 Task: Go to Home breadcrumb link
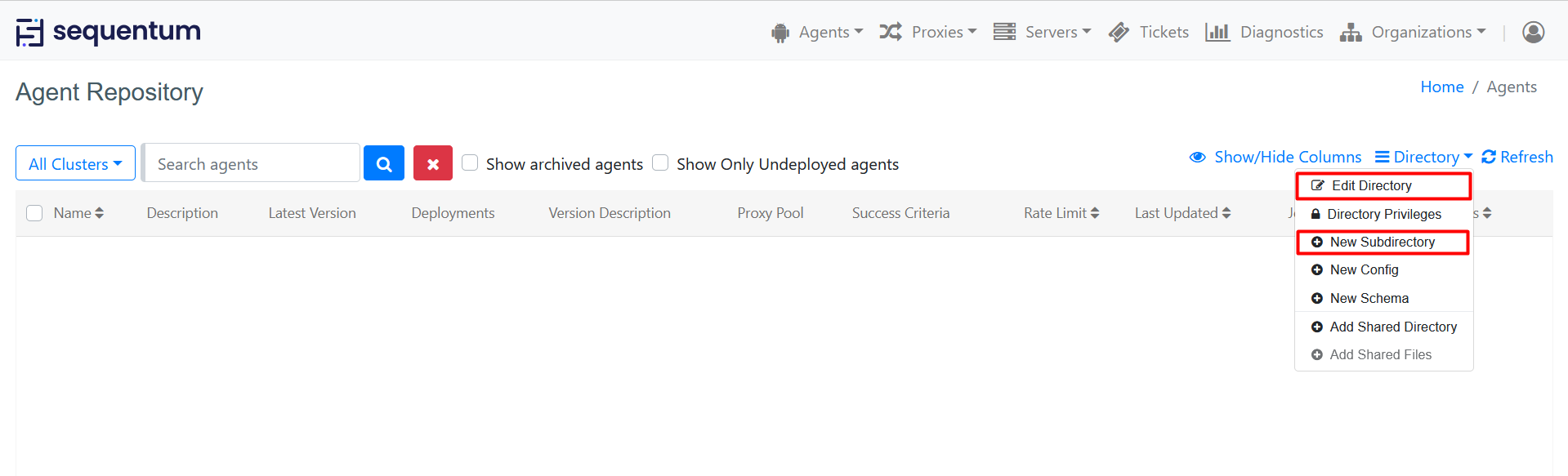click(x=1441, y=87)
